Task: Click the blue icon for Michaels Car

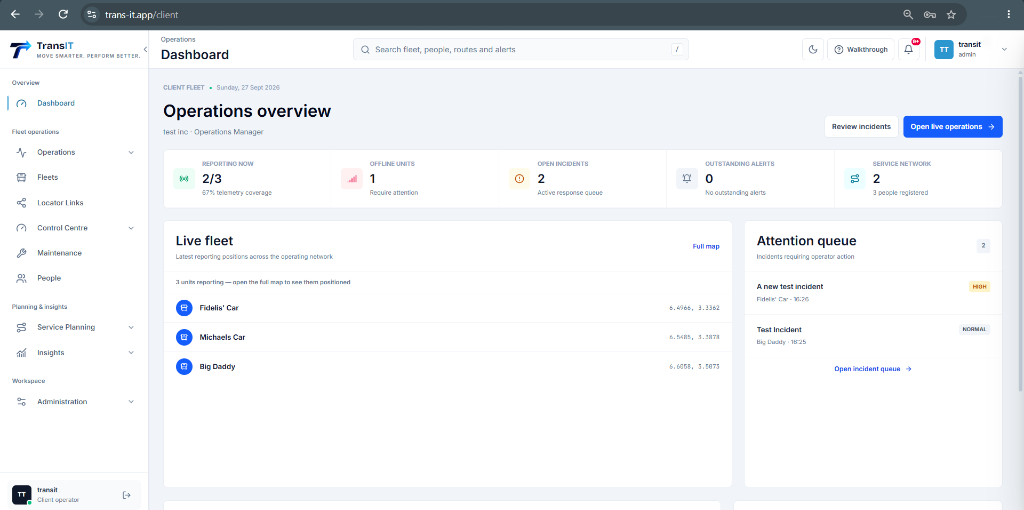Action: pos(184,337)
